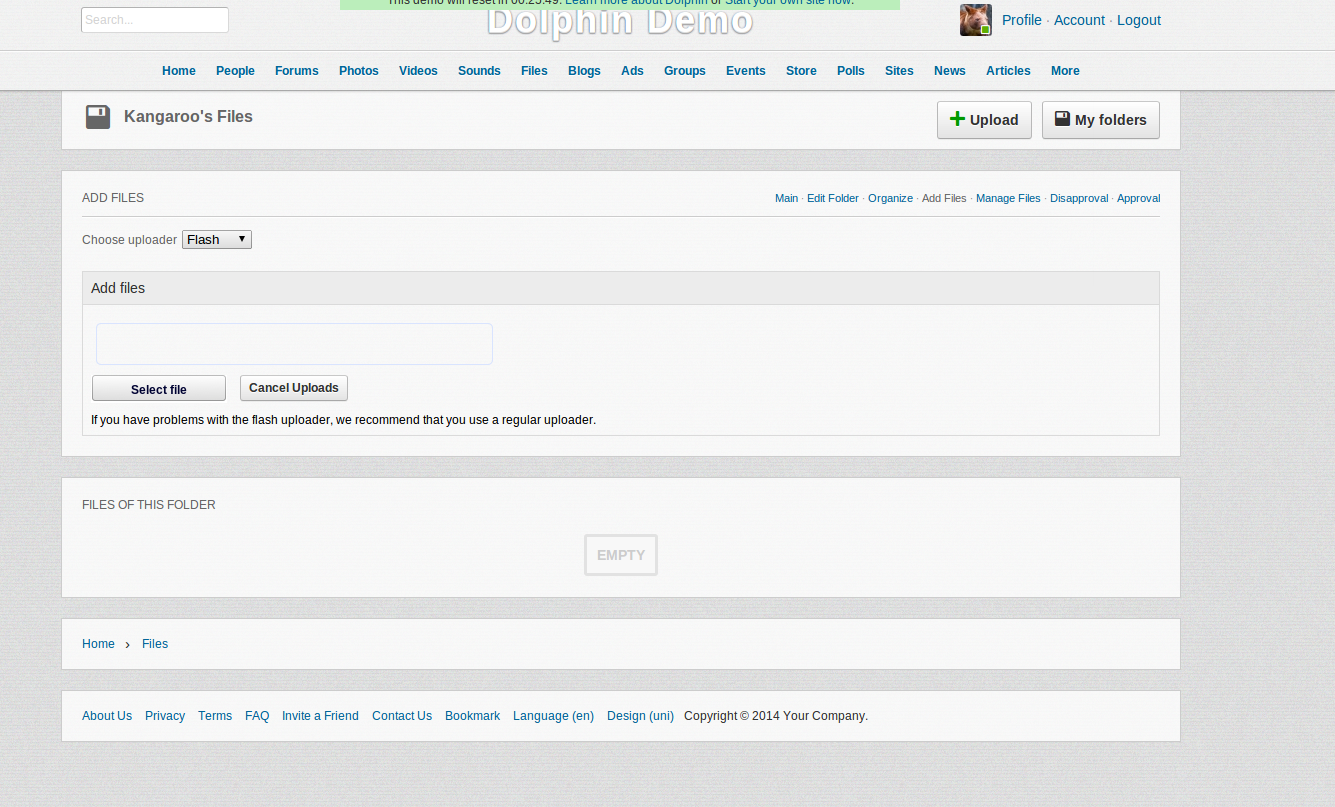Go to Account settings link
1335x807 pixels.
tap(1079, 20)
